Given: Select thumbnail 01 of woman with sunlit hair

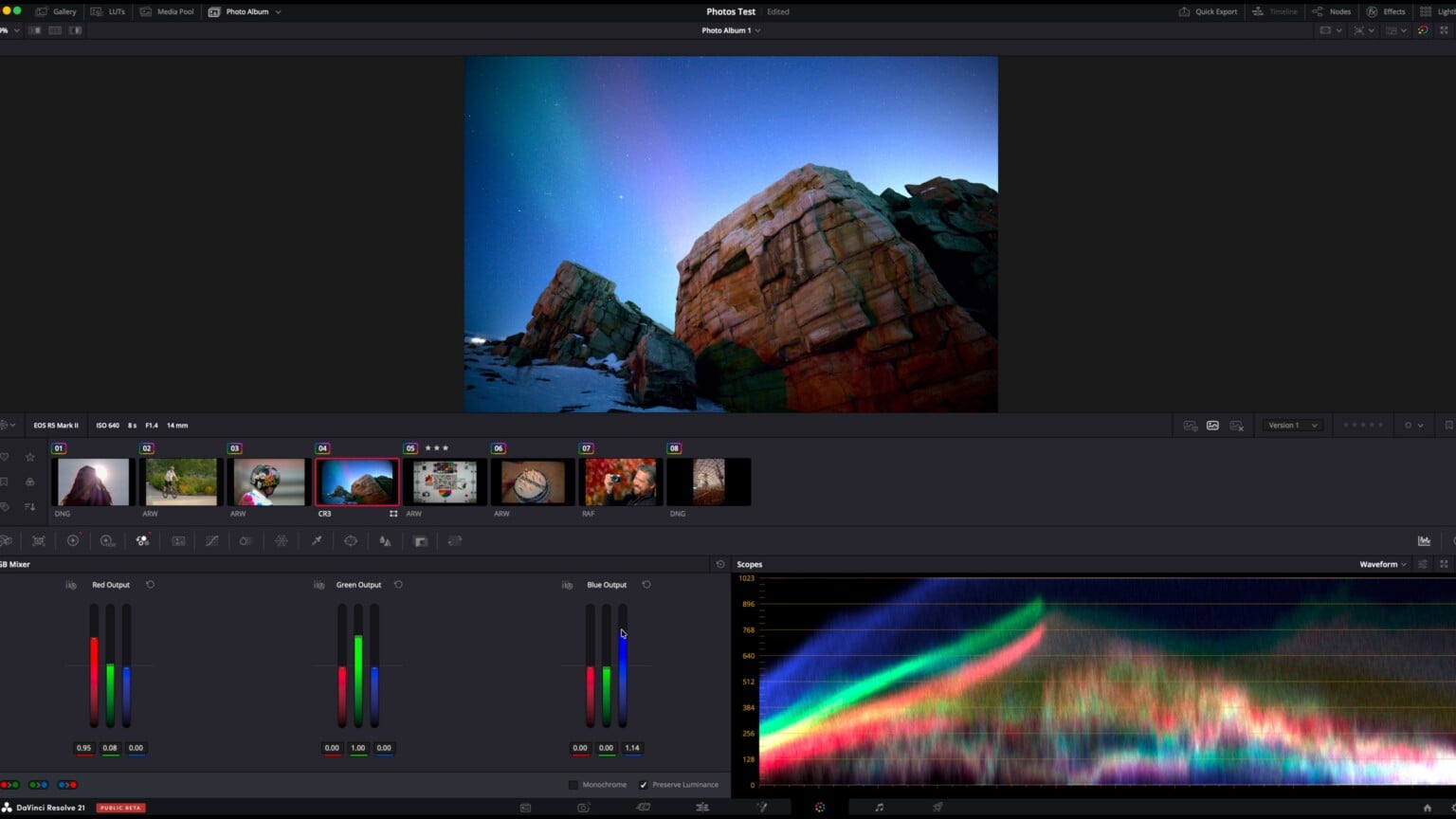Looking at the screenshot, I should click(x=93, y=482).
